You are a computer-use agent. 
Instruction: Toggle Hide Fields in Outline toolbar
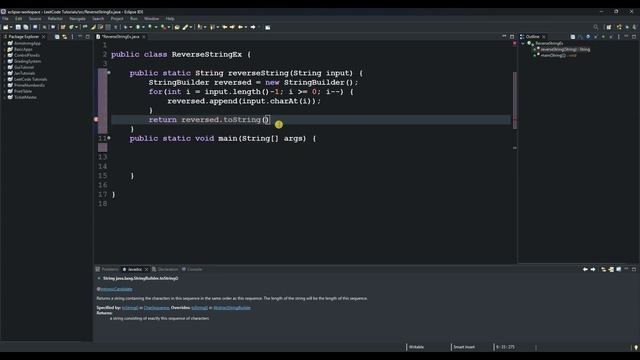(588, 37)
